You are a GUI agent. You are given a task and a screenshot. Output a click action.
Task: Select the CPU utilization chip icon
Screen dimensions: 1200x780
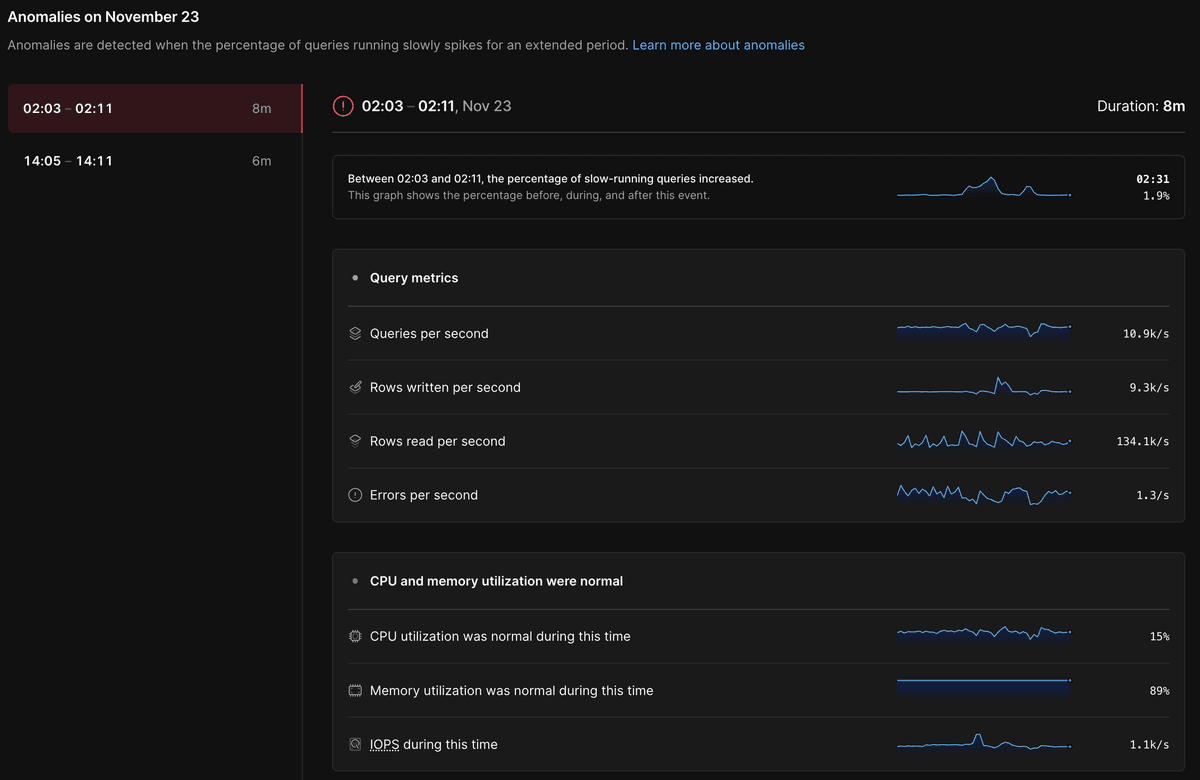point(355,636)
